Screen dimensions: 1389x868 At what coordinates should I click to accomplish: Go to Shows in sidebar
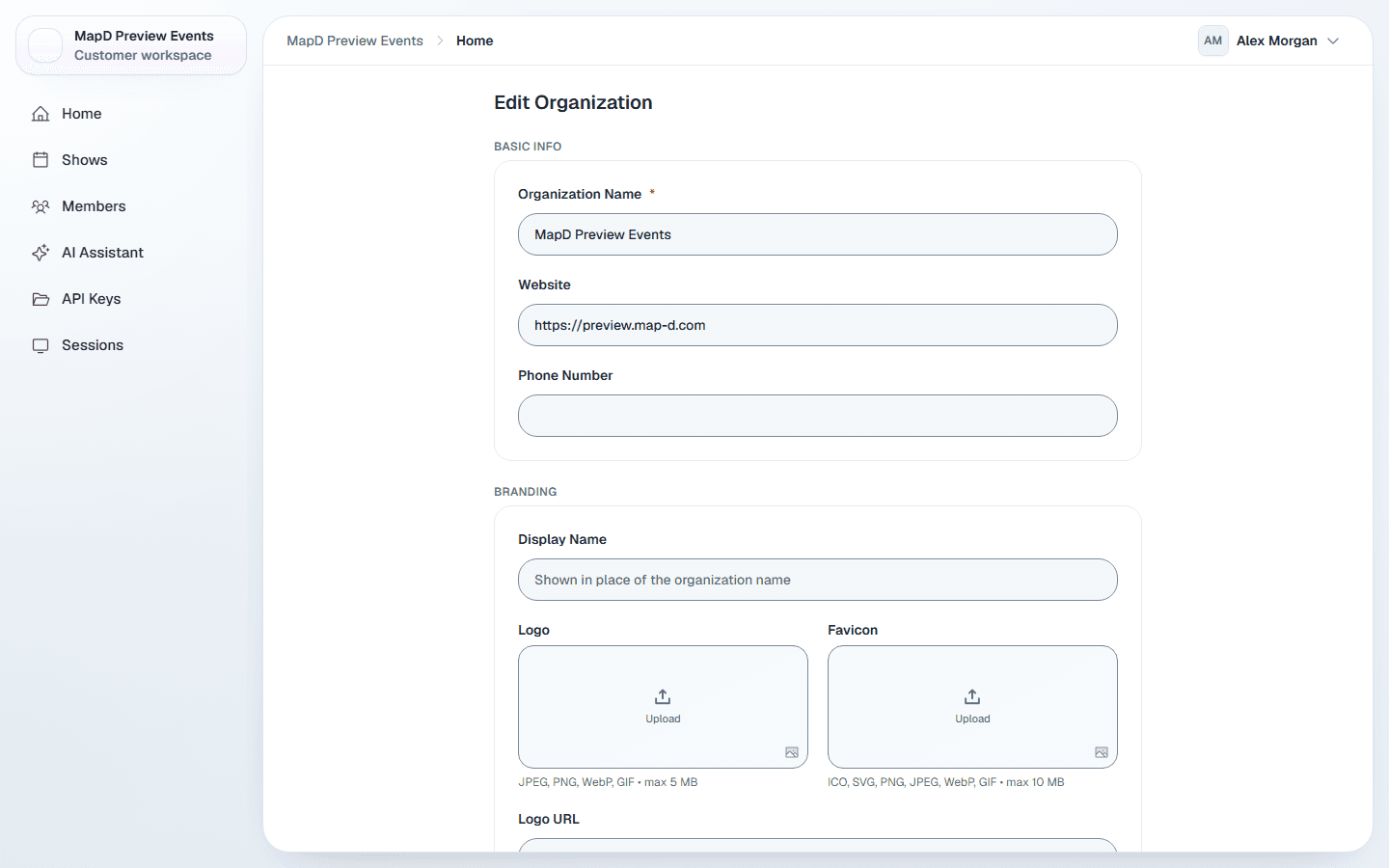131,160
